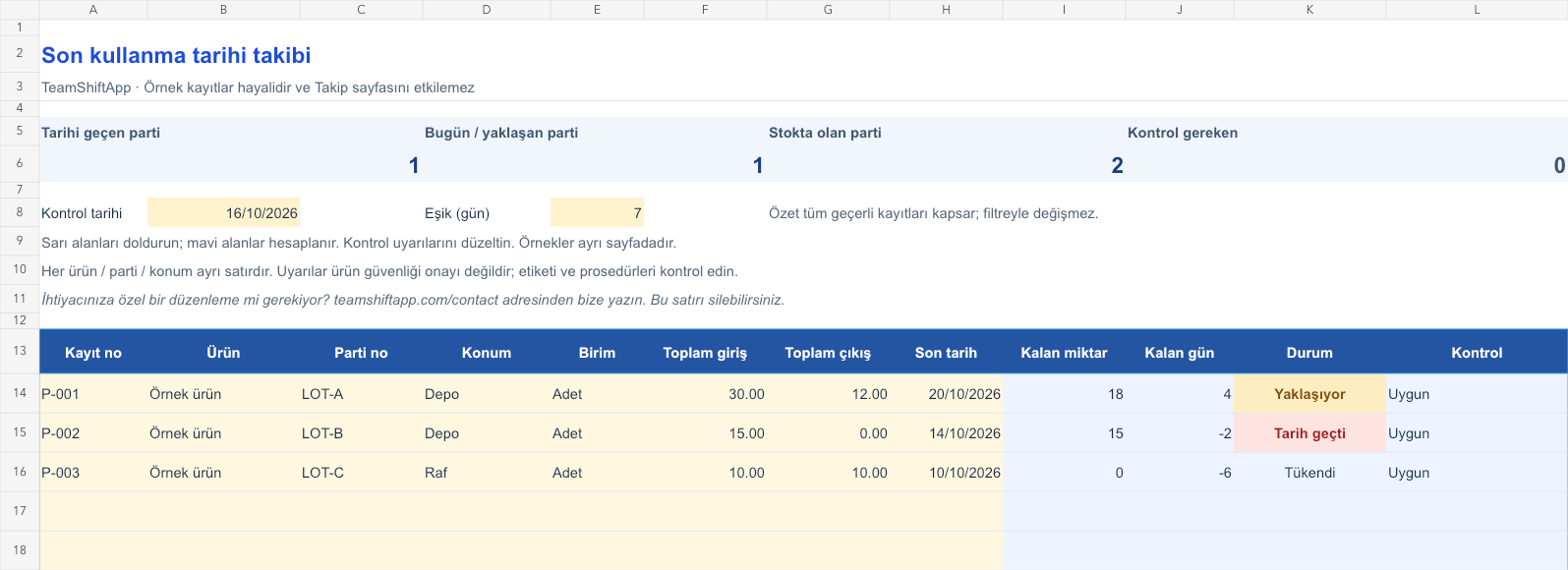Click the 'Birim' header cell
The width and height of the screenshot is (1568, 570).
click(597, 353)
